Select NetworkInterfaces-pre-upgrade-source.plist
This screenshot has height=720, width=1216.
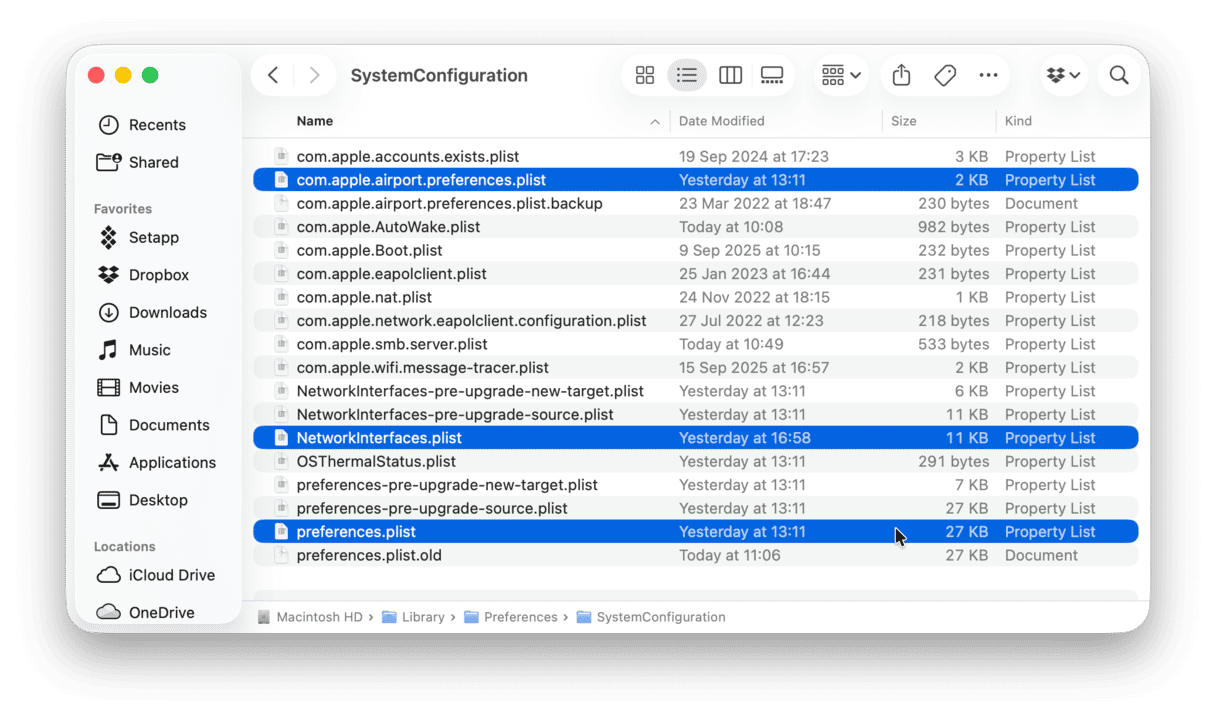pyautogui.click(x=695, y=414)
